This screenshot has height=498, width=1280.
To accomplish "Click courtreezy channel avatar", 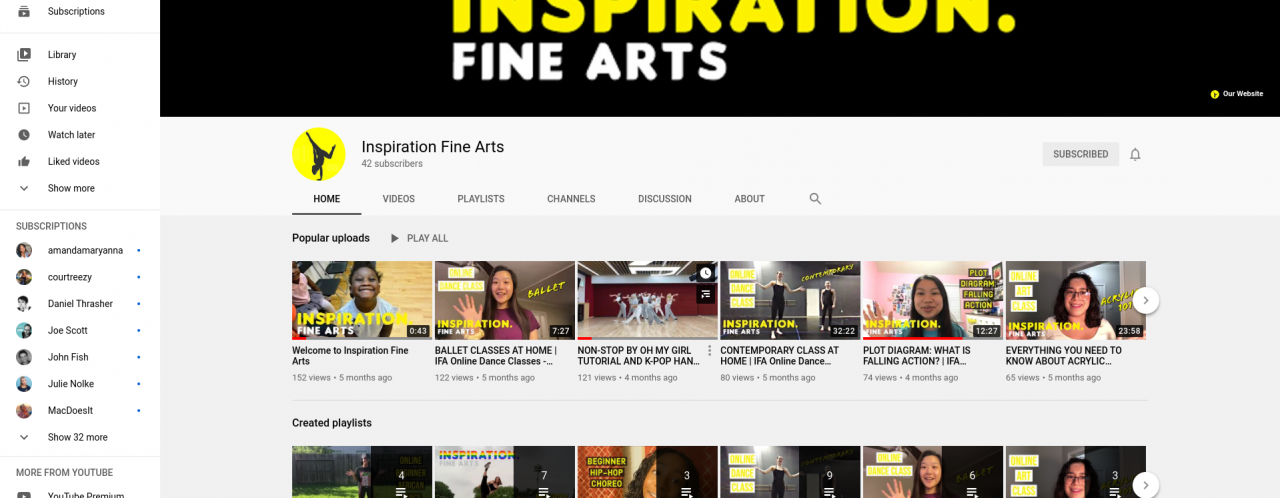I will pyautogui.click(x=24, y=277).
